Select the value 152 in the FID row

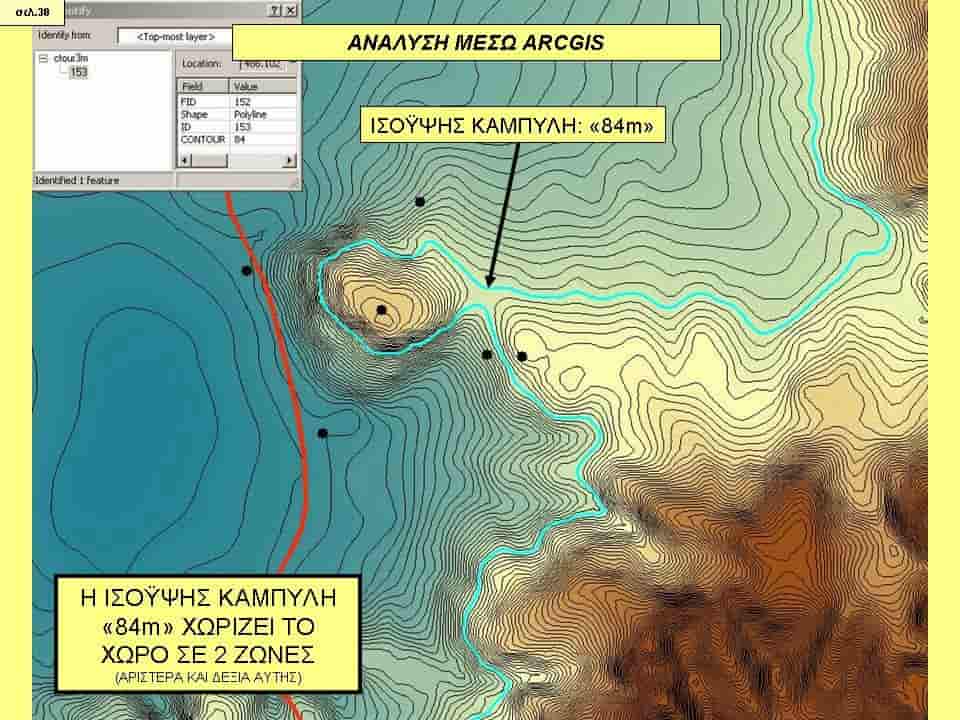[x=263, y=102]
